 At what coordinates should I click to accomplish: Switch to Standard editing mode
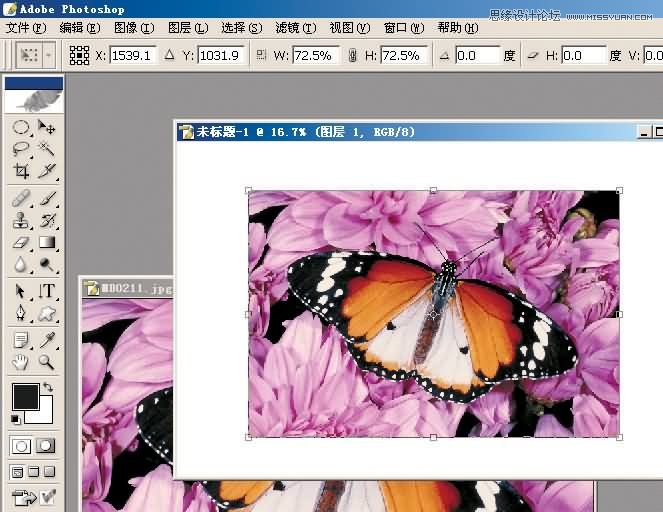pos(21,446)
